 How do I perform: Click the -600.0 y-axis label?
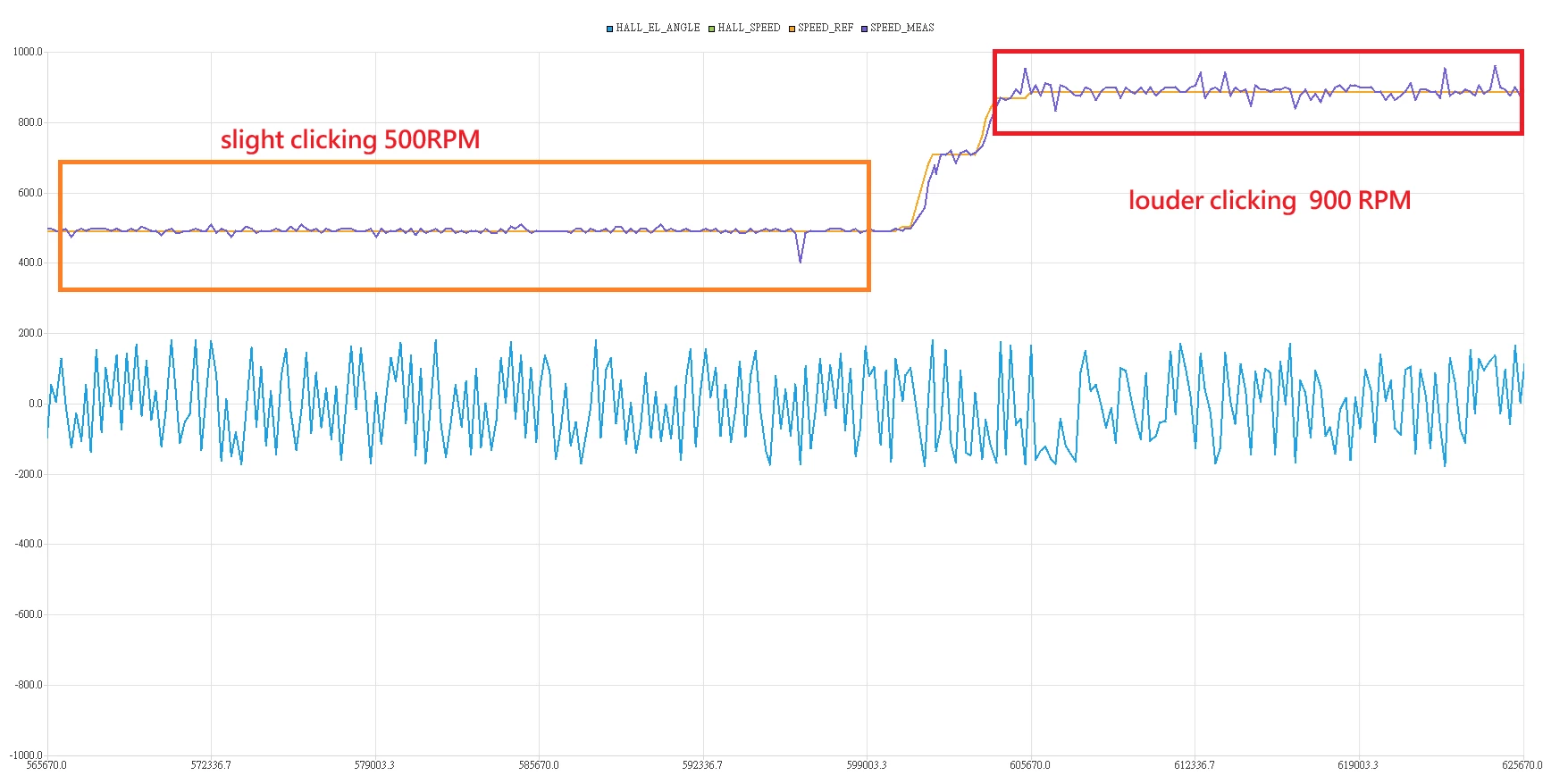(29, 614)
